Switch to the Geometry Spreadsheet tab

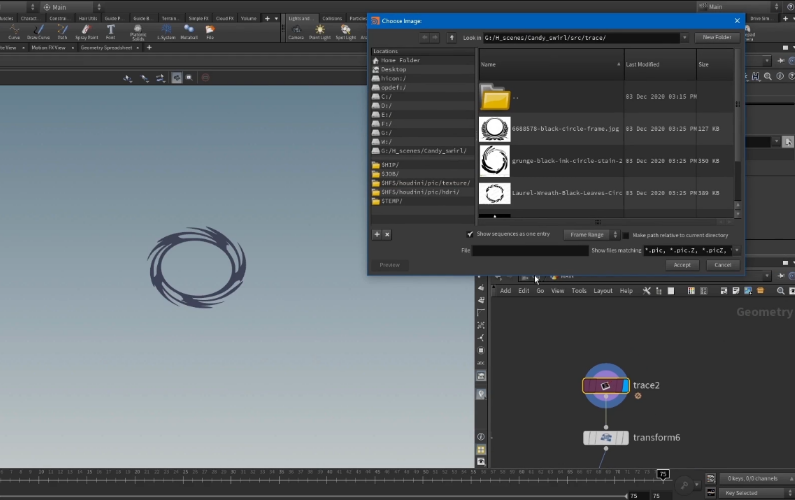(104, 47)
